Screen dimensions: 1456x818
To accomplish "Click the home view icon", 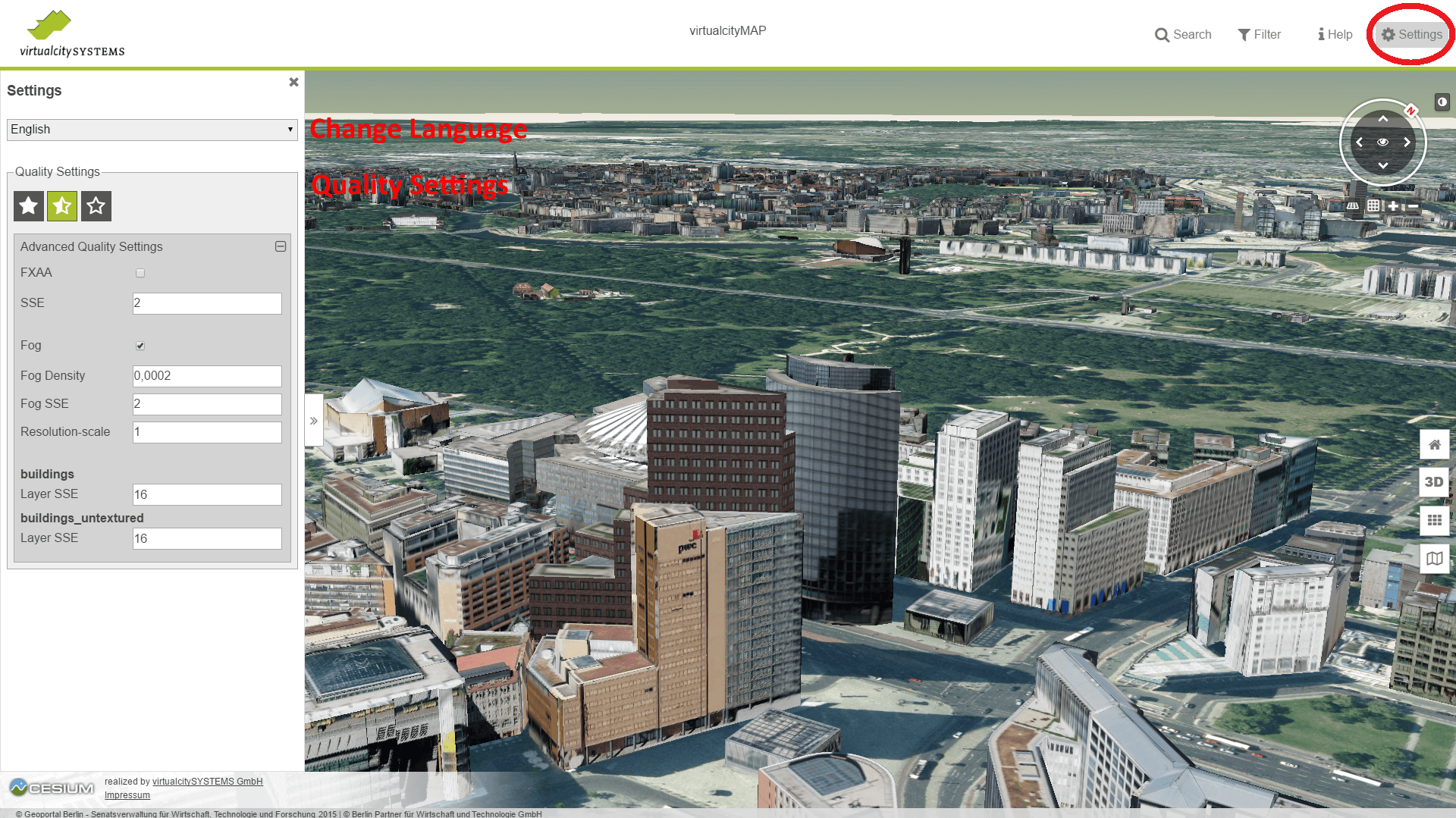I will [x=1434, y=445].
